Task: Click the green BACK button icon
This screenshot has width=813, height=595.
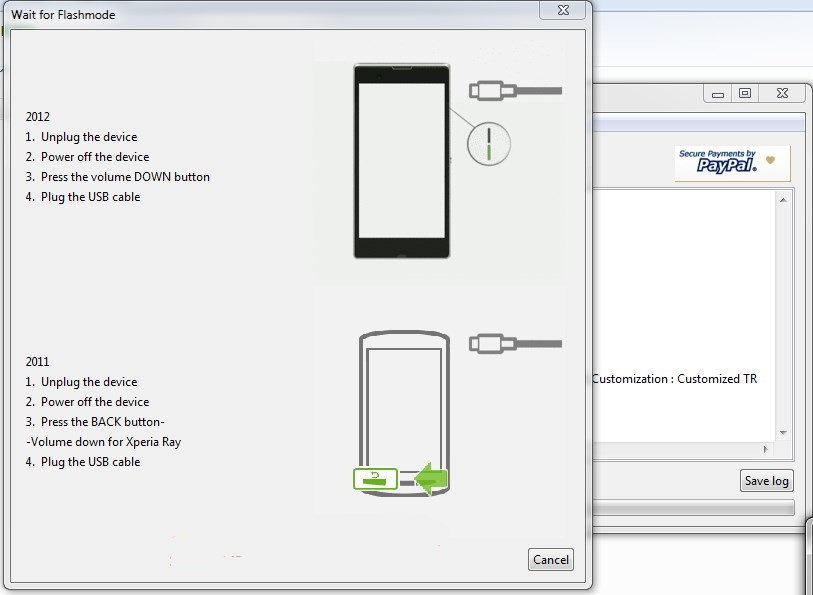Action: 374,479
